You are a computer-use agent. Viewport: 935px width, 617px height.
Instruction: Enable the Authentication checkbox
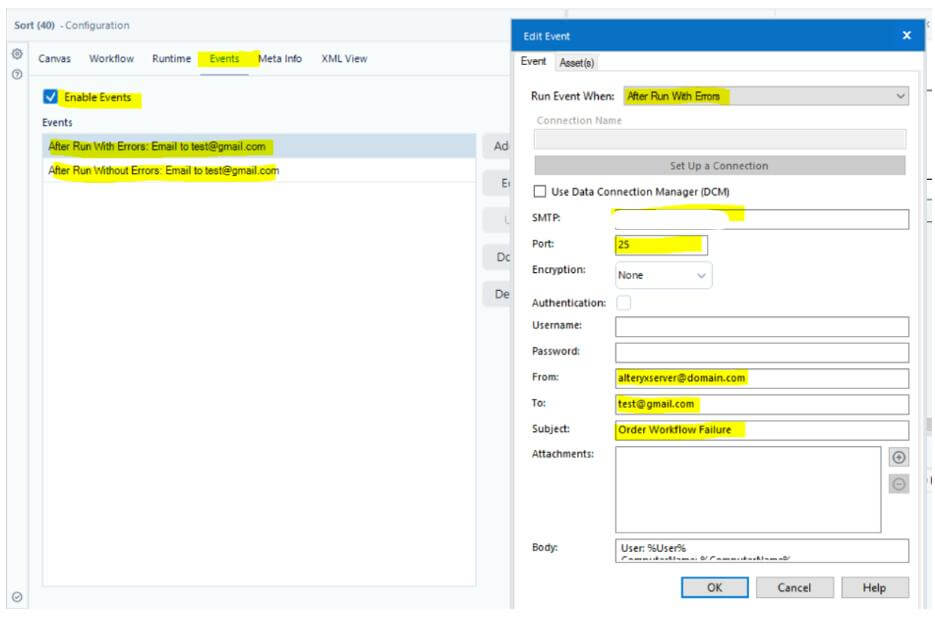[x=623, y=302]
